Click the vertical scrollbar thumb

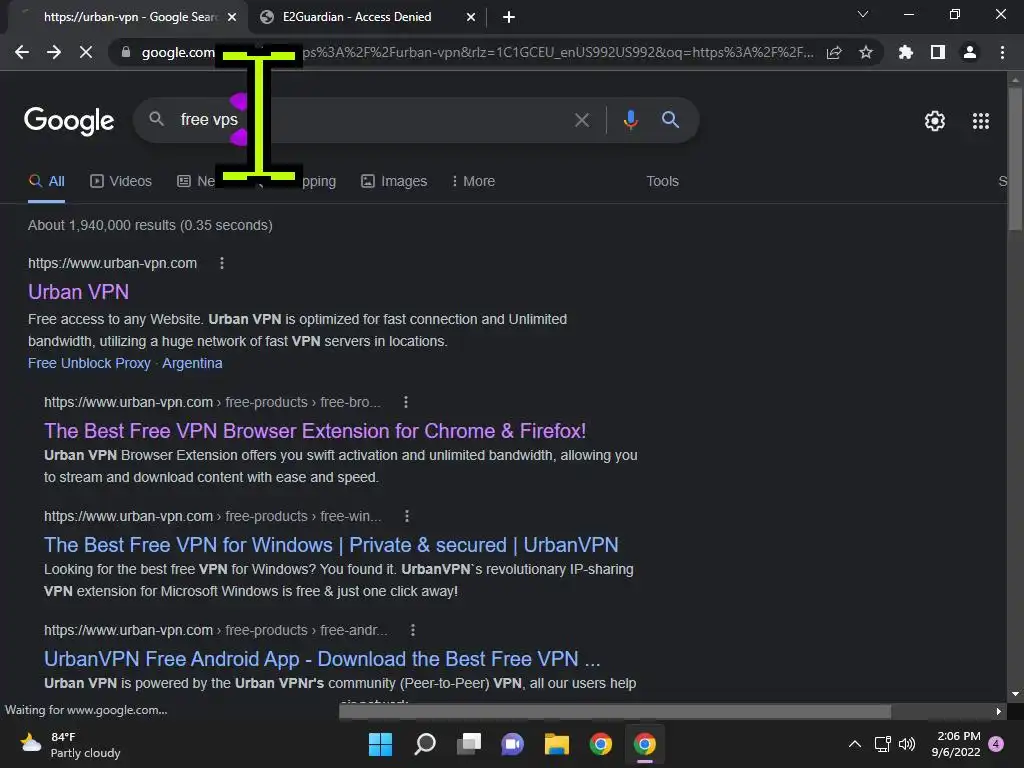coord(1014,158)
